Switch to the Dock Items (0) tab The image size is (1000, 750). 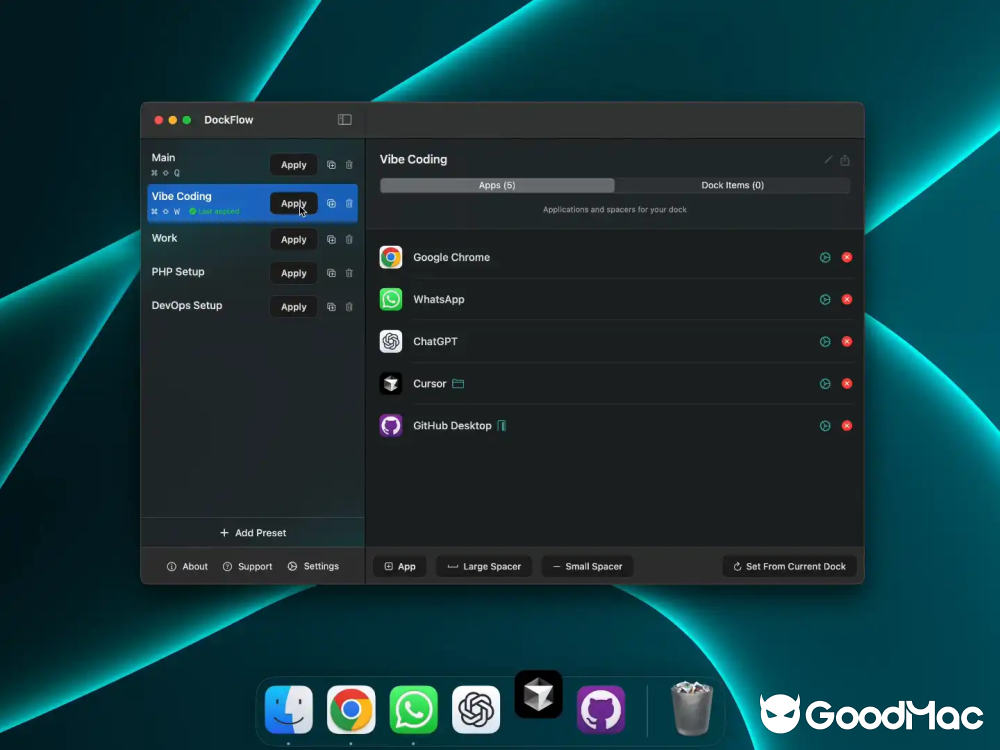click(732, 186)
